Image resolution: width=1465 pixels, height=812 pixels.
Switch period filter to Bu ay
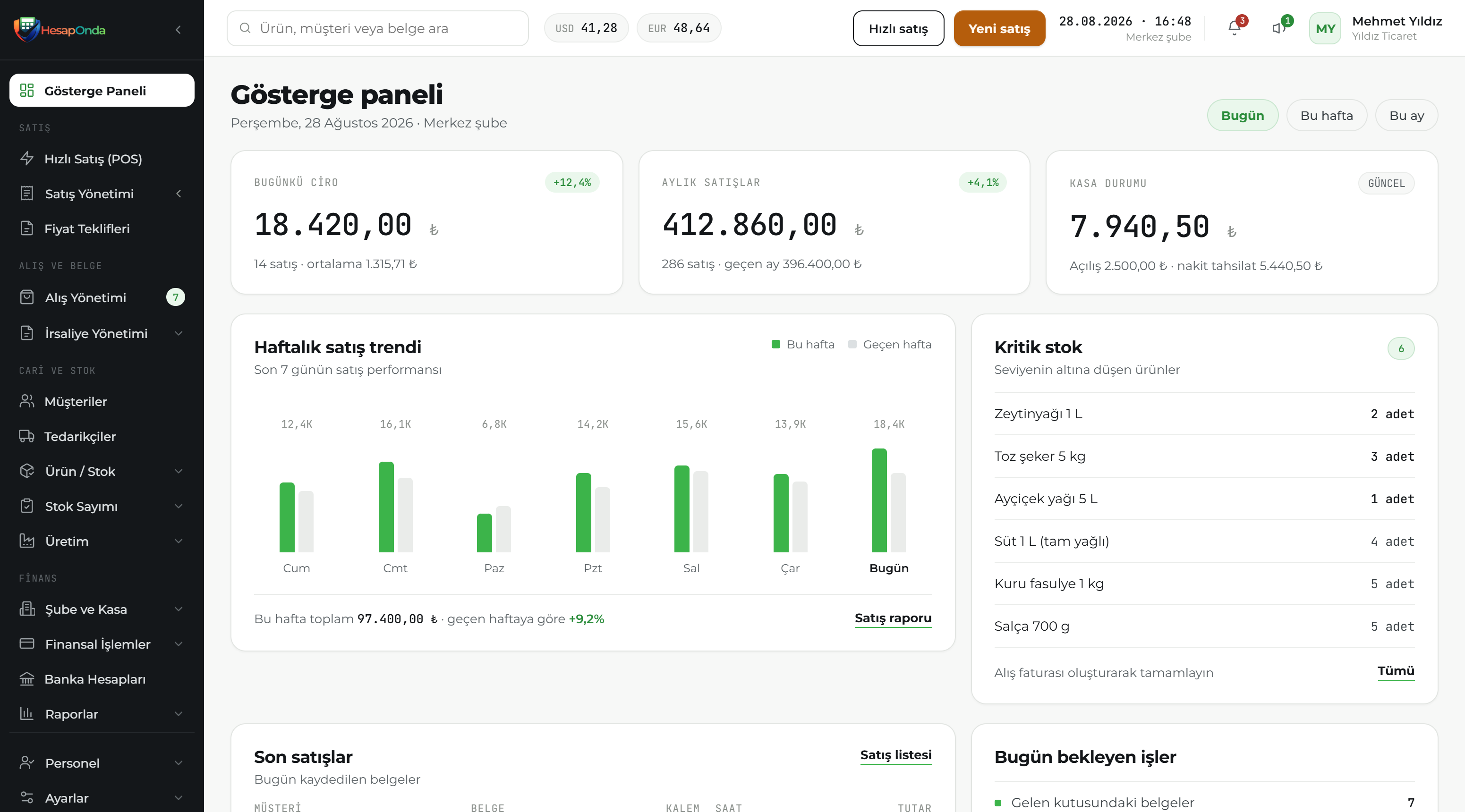point(1406,116)
